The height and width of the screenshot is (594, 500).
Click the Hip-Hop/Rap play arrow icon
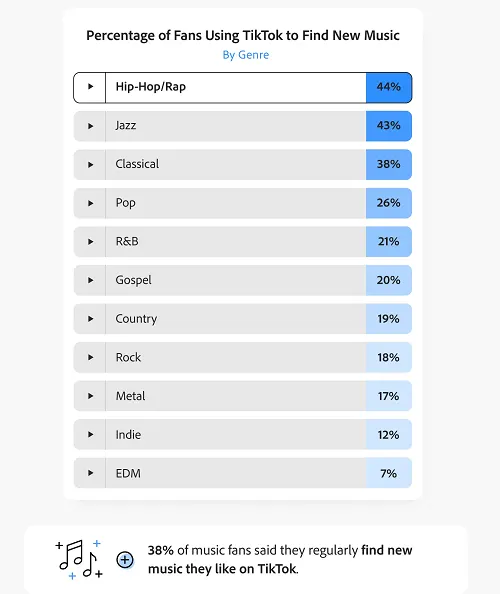90,86
